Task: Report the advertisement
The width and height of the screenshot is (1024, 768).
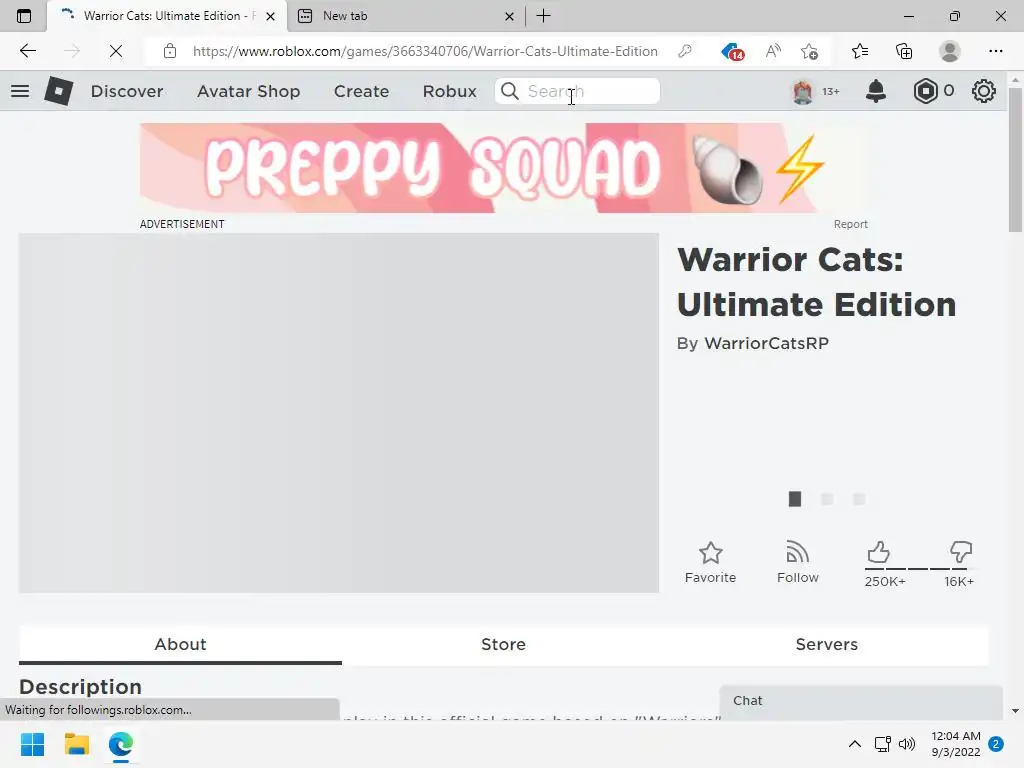Action: point(850,224)
